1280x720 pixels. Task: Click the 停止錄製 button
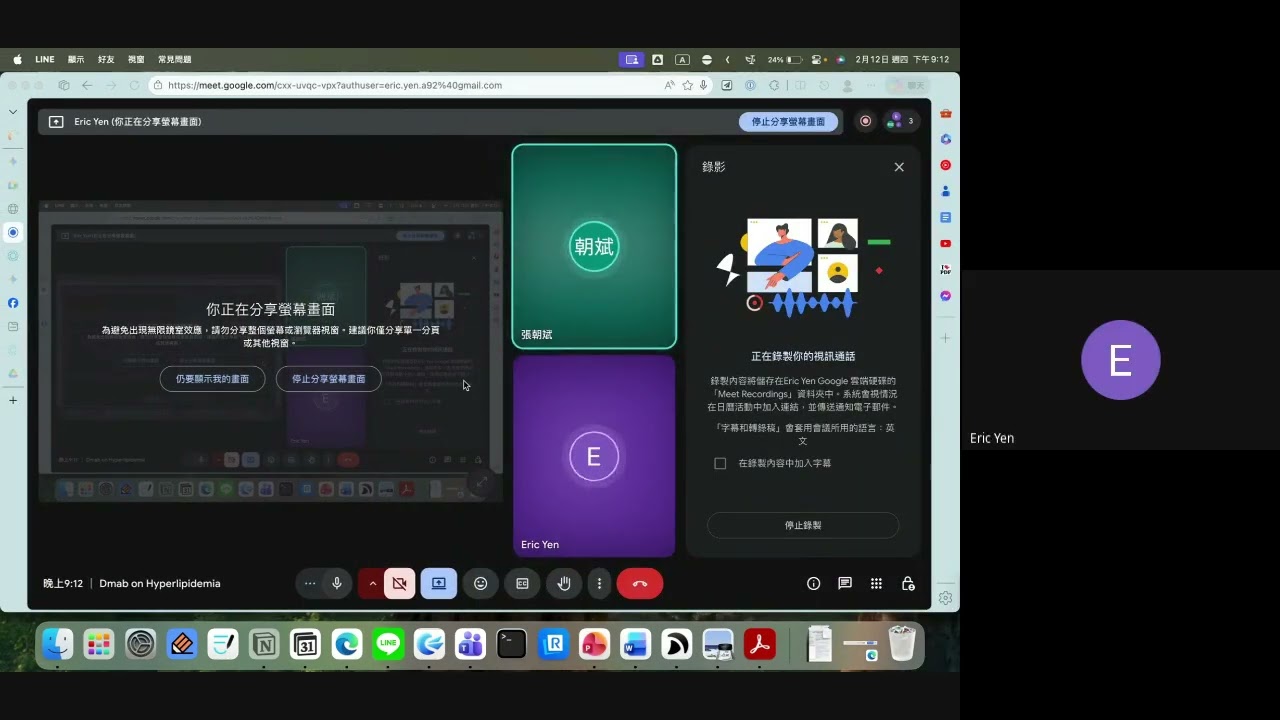803,525
